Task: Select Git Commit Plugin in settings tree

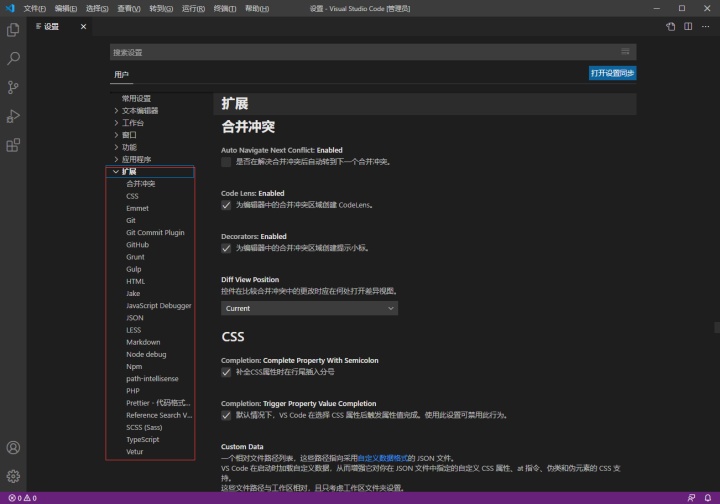Action: click(x=155, y=232)
